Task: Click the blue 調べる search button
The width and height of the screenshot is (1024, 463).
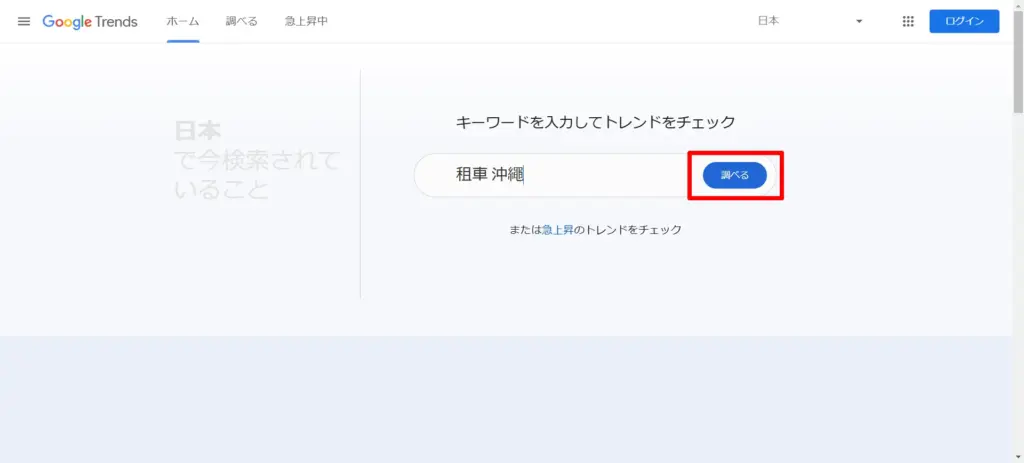Action: point(735,175)
